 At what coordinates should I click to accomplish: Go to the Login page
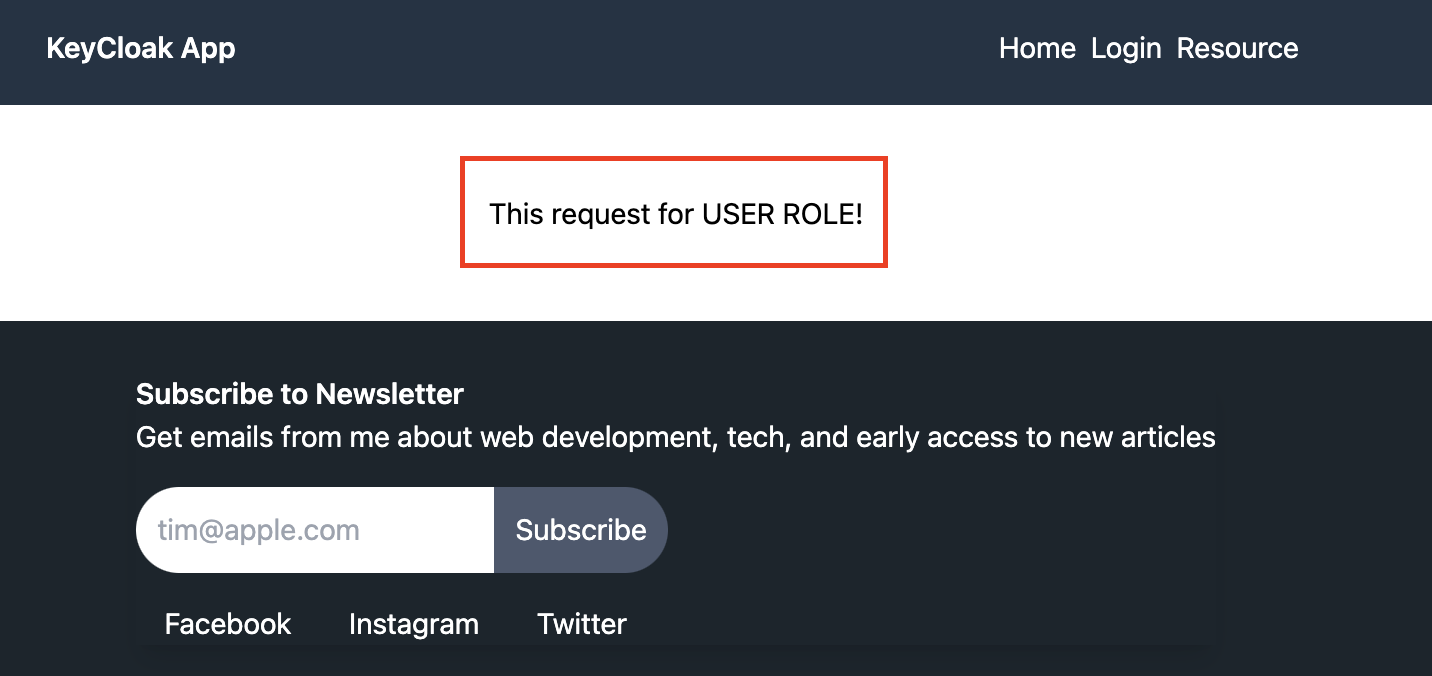click(x=1126, y=48)
